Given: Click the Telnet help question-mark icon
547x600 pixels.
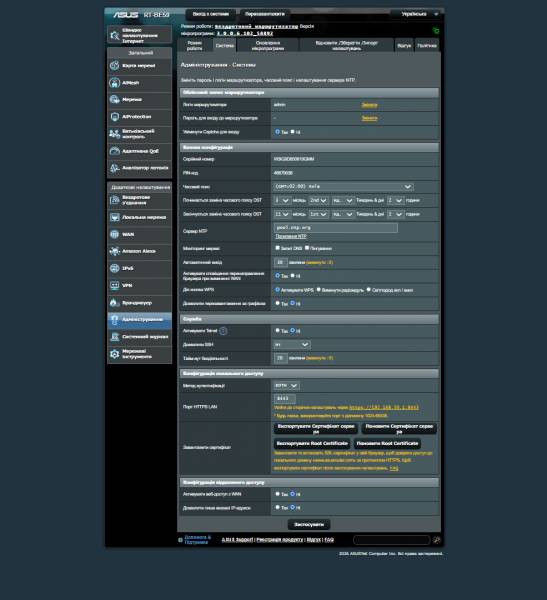Looking at the screenshot, I should tap(223, 331).
